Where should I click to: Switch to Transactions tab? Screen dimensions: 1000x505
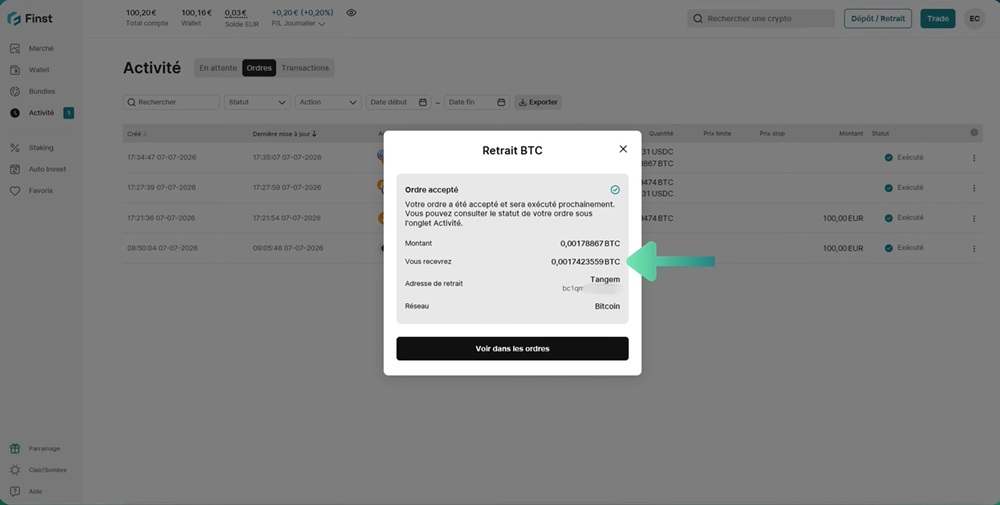point(305,68)
